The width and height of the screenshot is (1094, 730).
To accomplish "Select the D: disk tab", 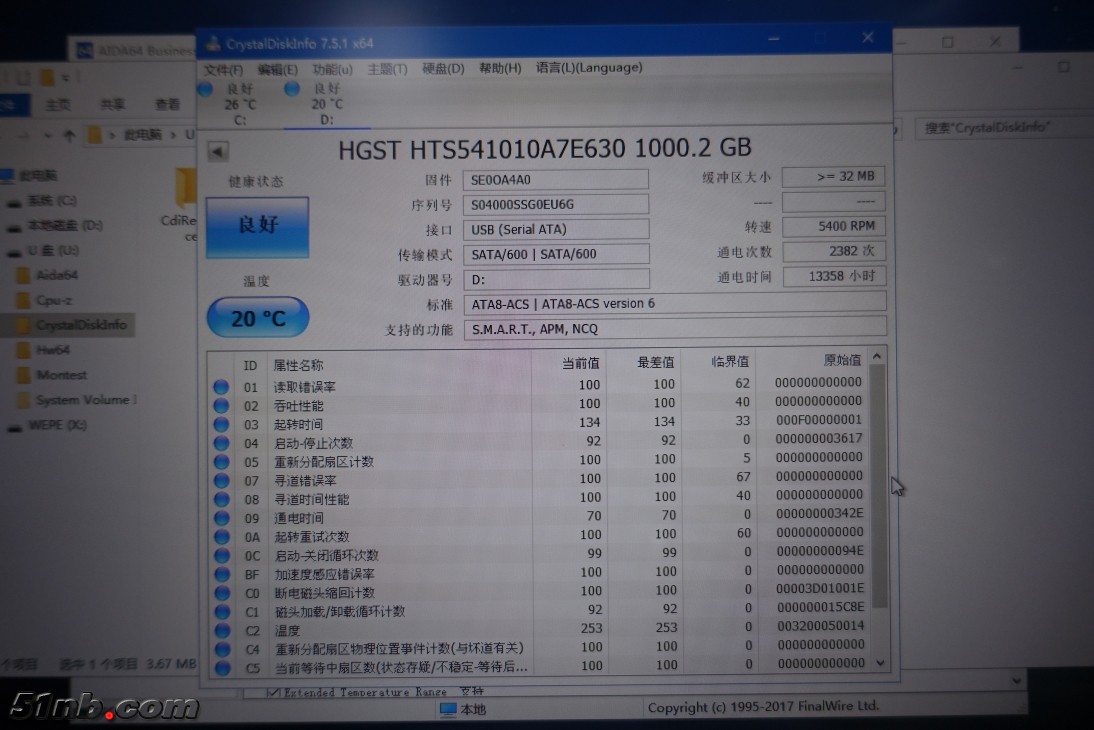I will [326, 104].
